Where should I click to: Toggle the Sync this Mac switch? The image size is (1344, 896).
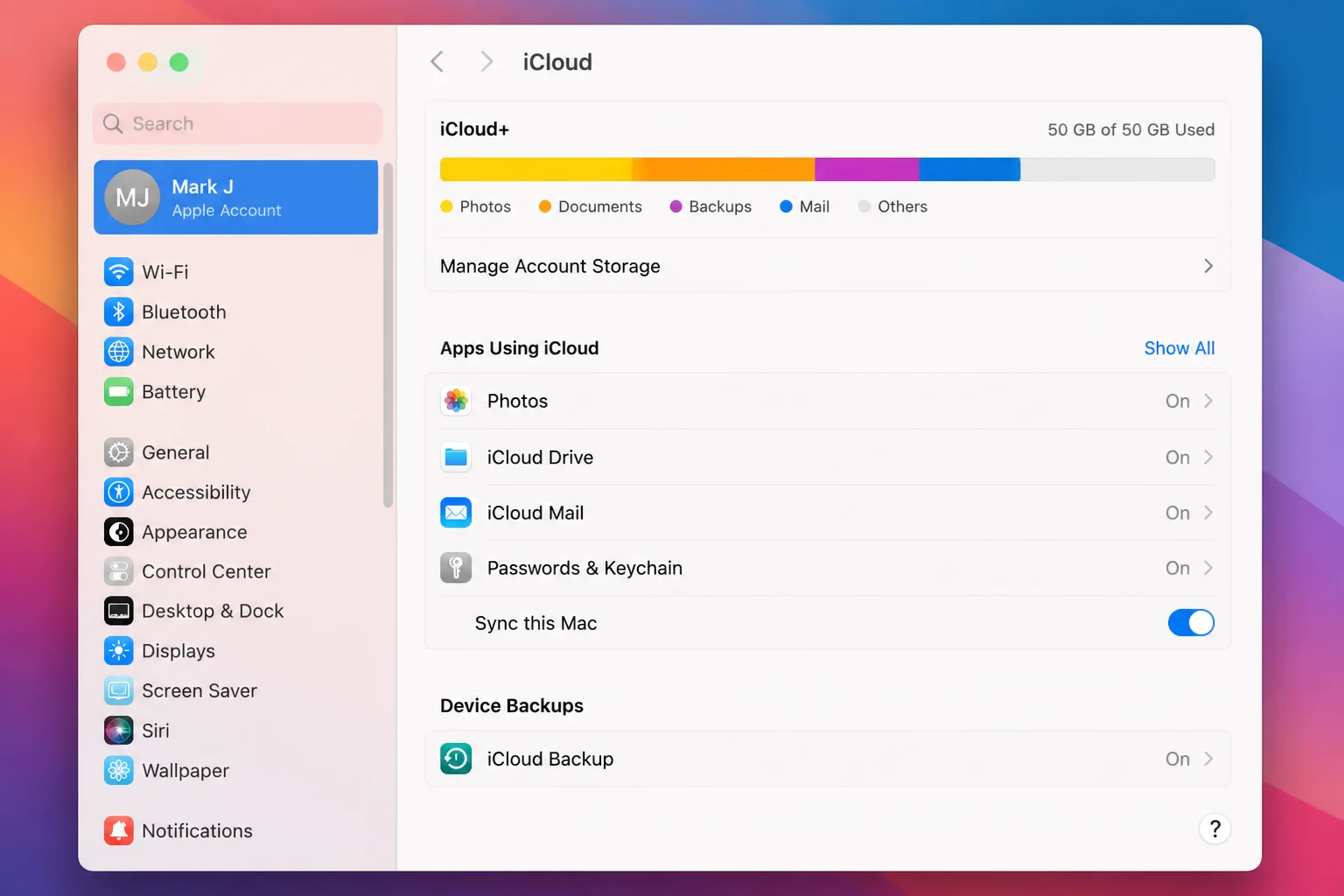(x=1191, y=623)
